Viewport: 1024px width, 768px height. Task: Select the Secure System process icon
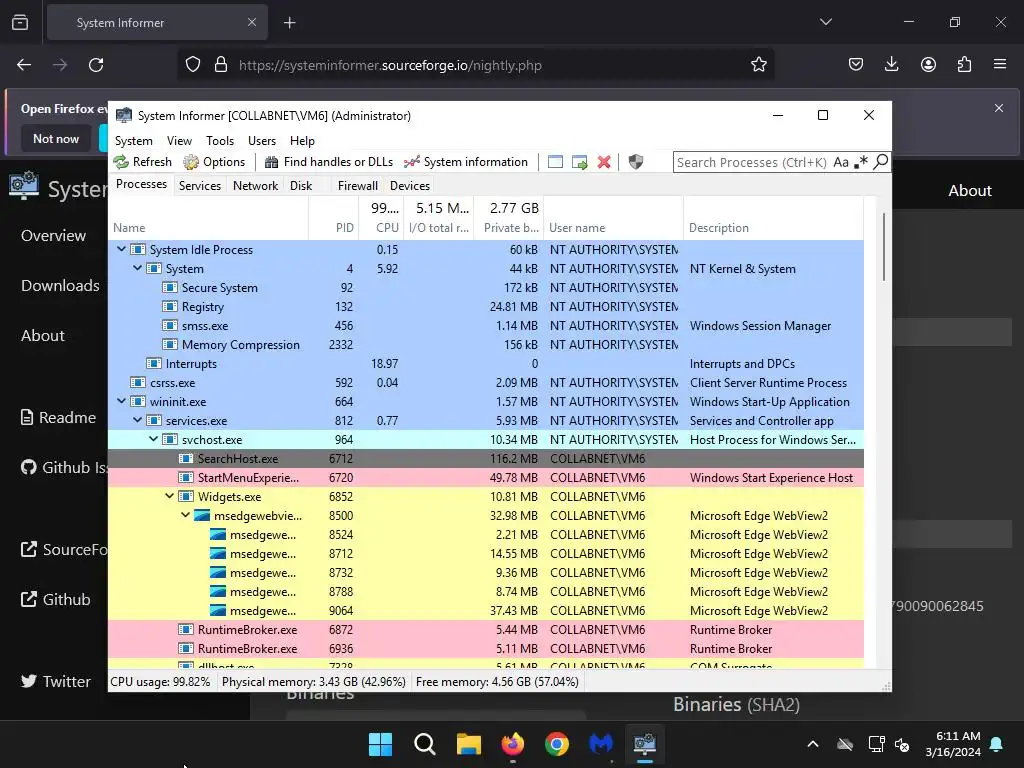[170, 287]
